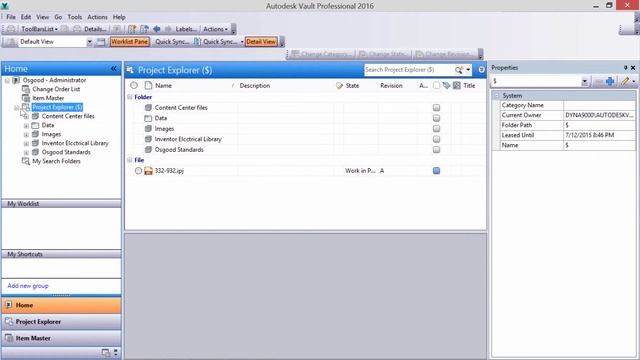640x360 pixels.
Task: Click the image column icon before Title
Action: click(x=457, y=85)
